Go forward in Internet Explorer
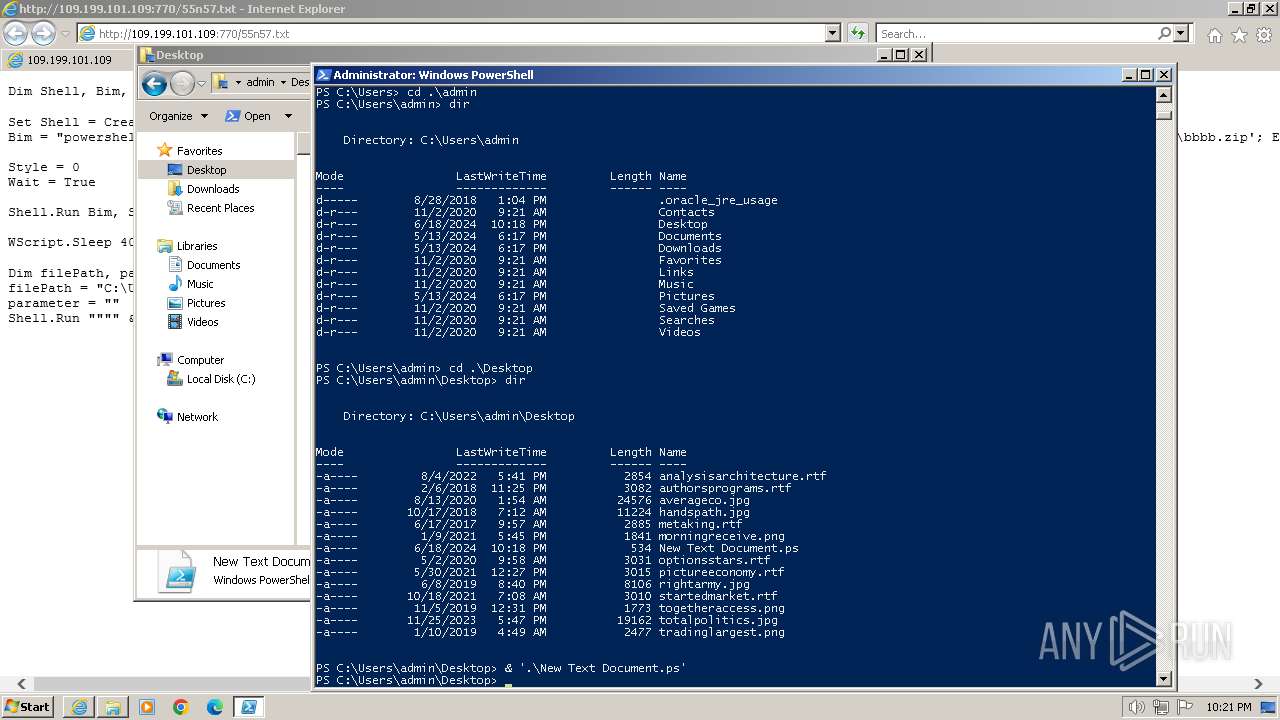This screenshot has width=1280, height=720. (43, 34)
